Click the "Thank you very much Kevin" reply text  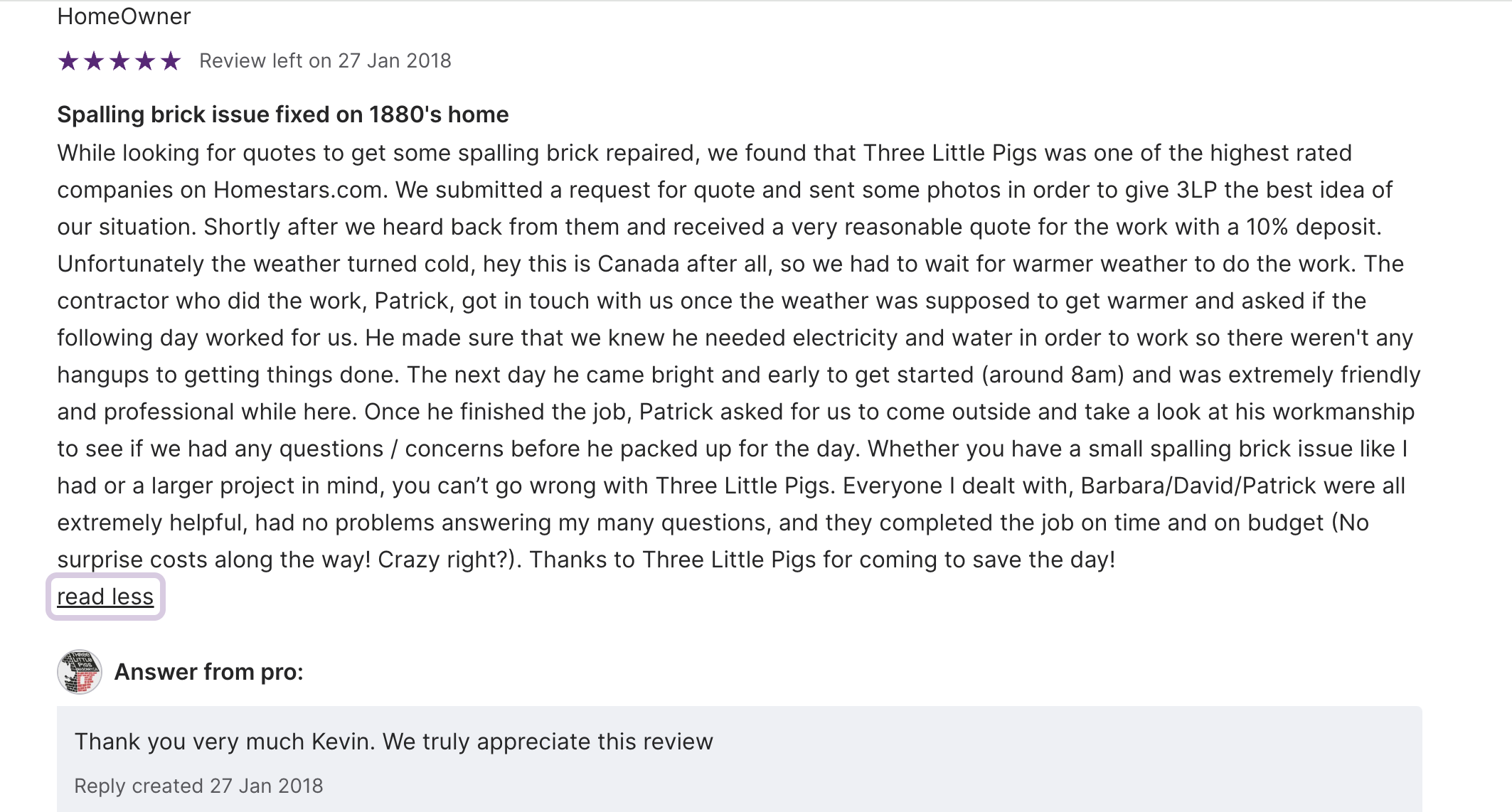(393, 742)
